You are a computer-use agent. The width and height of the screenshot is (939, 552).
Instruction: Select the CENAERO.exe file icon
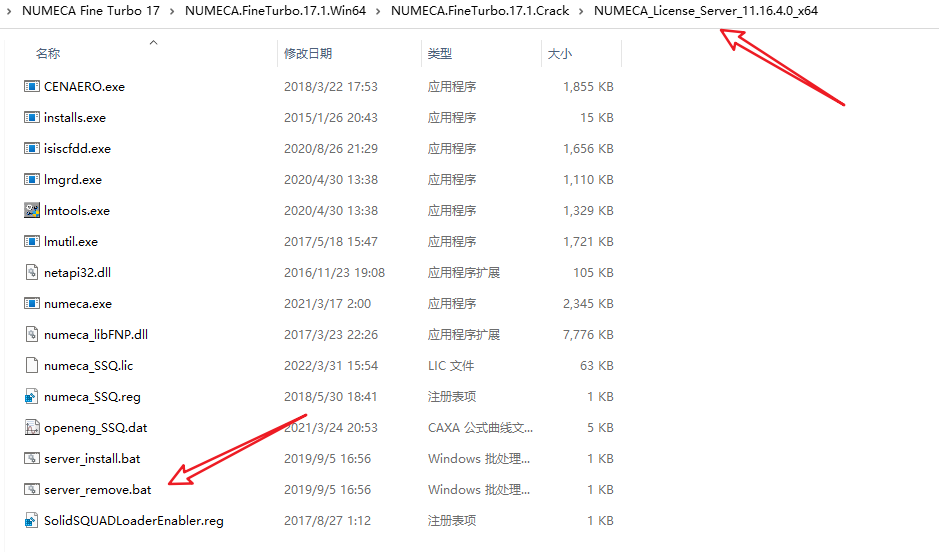point(32,86)
